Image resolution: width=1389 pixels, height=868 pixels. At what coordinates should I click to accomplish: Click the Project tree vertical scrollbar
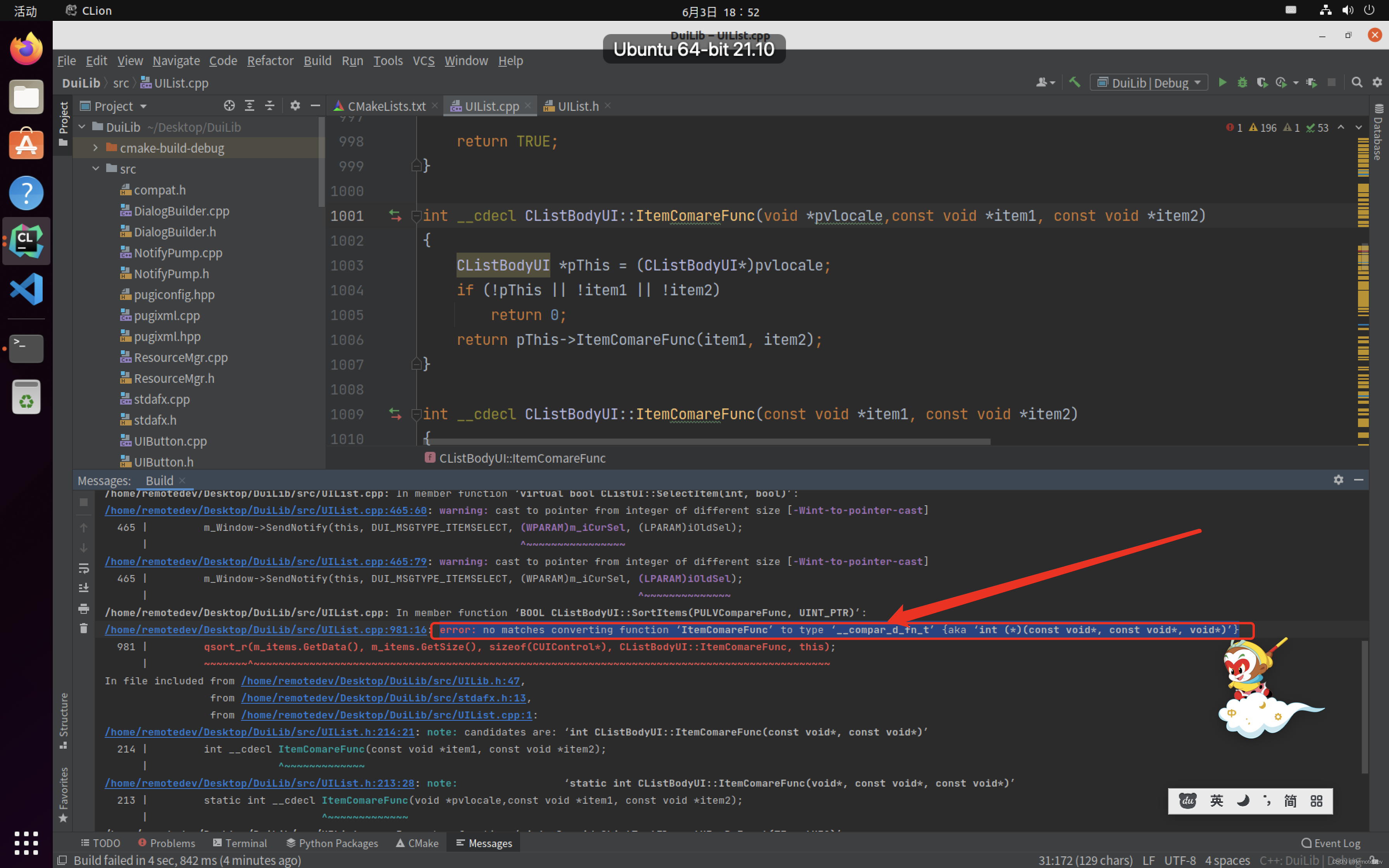(x=321, y=162)
